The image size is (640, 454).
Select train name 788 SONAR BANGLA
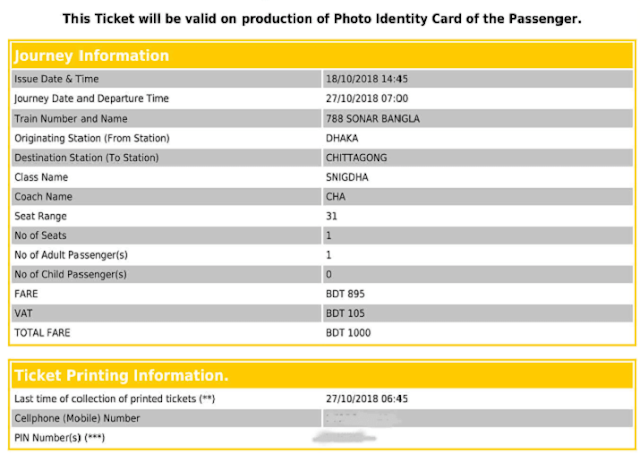point(372,119)
